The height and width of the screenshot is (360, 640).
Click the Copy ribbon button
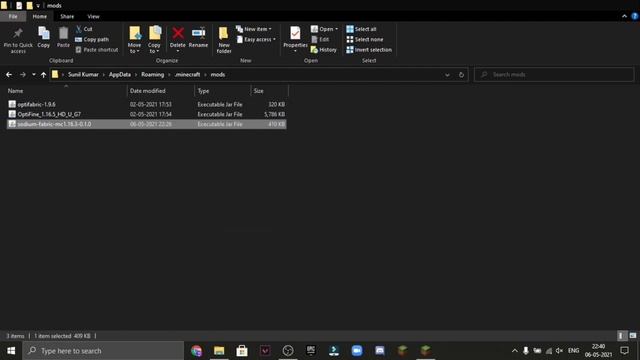44,38
